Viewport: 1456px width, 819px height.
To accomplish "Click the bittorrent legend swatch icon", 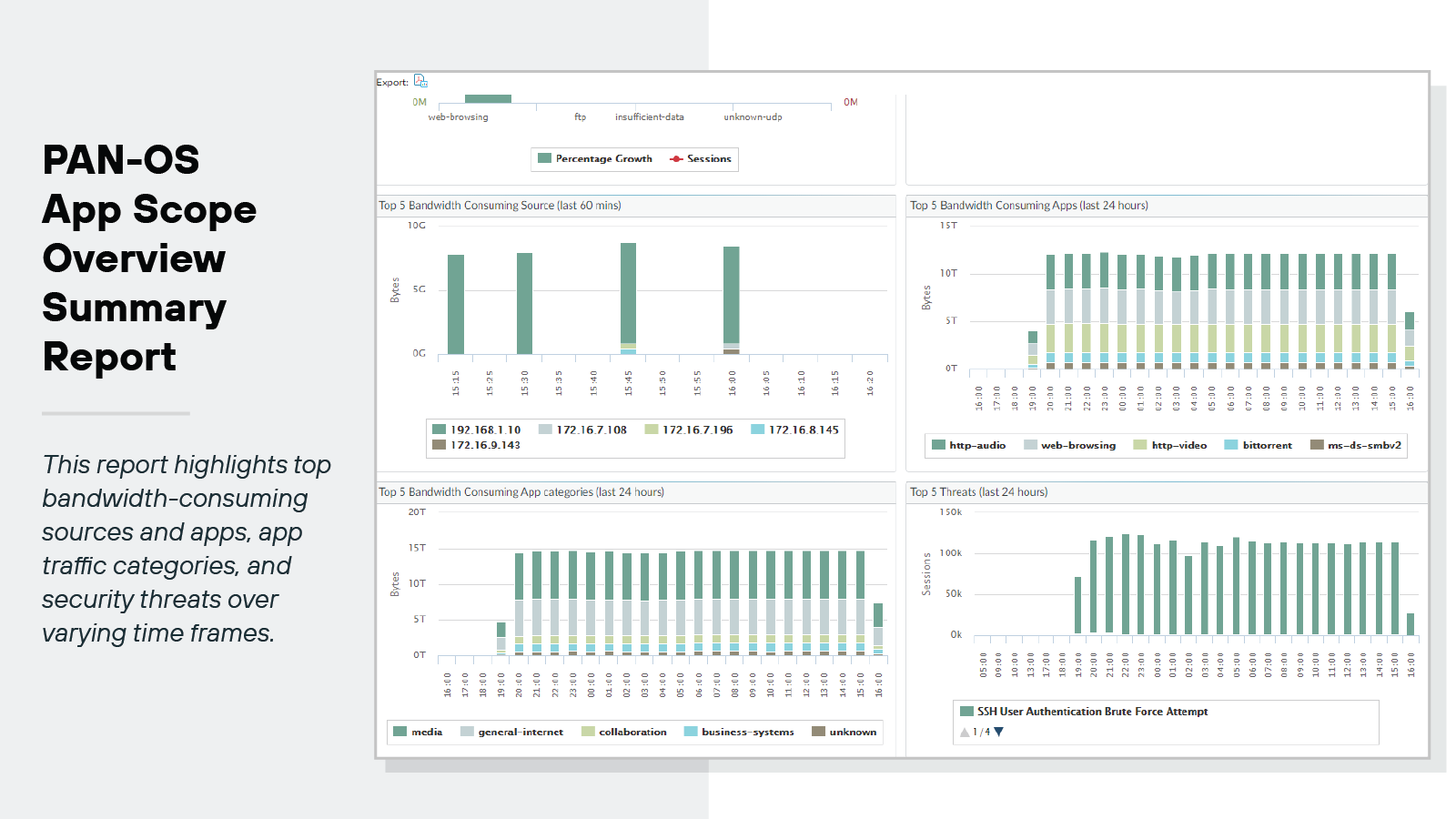I will click(x=1231, y=445).
